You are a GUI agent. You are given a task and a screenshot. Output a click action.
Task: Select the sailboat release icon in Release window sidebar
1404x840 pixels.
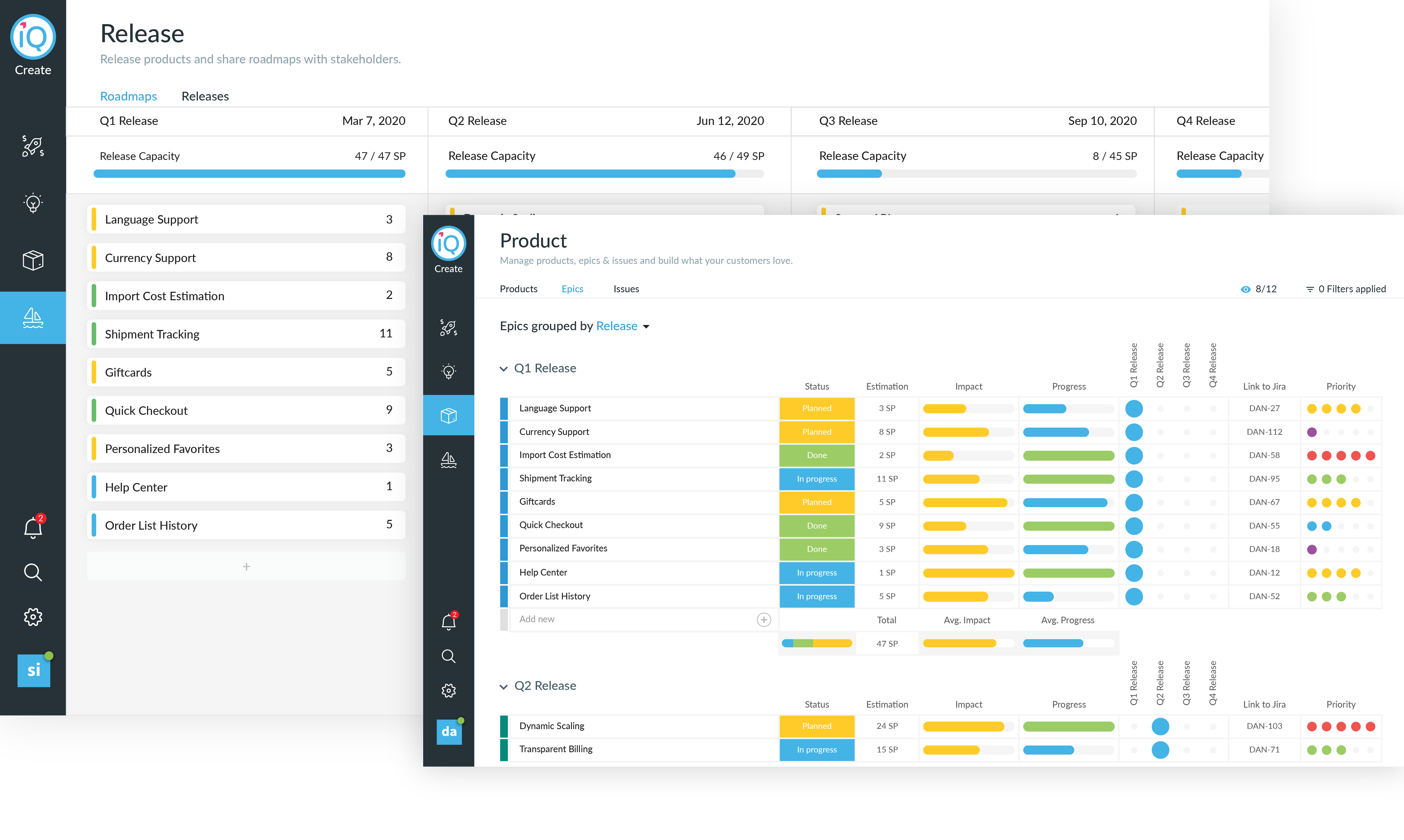[33, 317]
